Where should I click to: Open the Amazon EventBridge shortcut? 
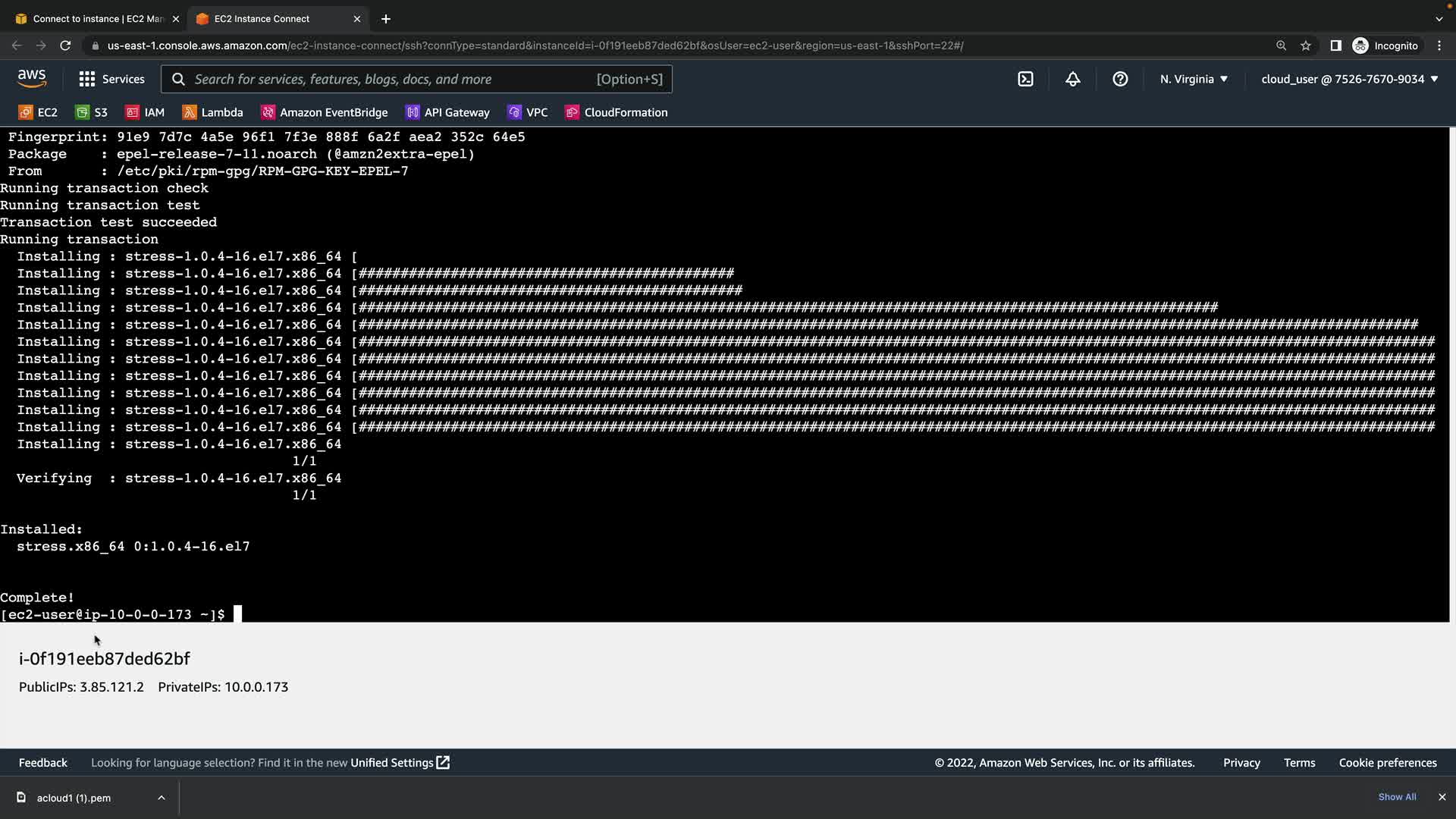(325, 112)
